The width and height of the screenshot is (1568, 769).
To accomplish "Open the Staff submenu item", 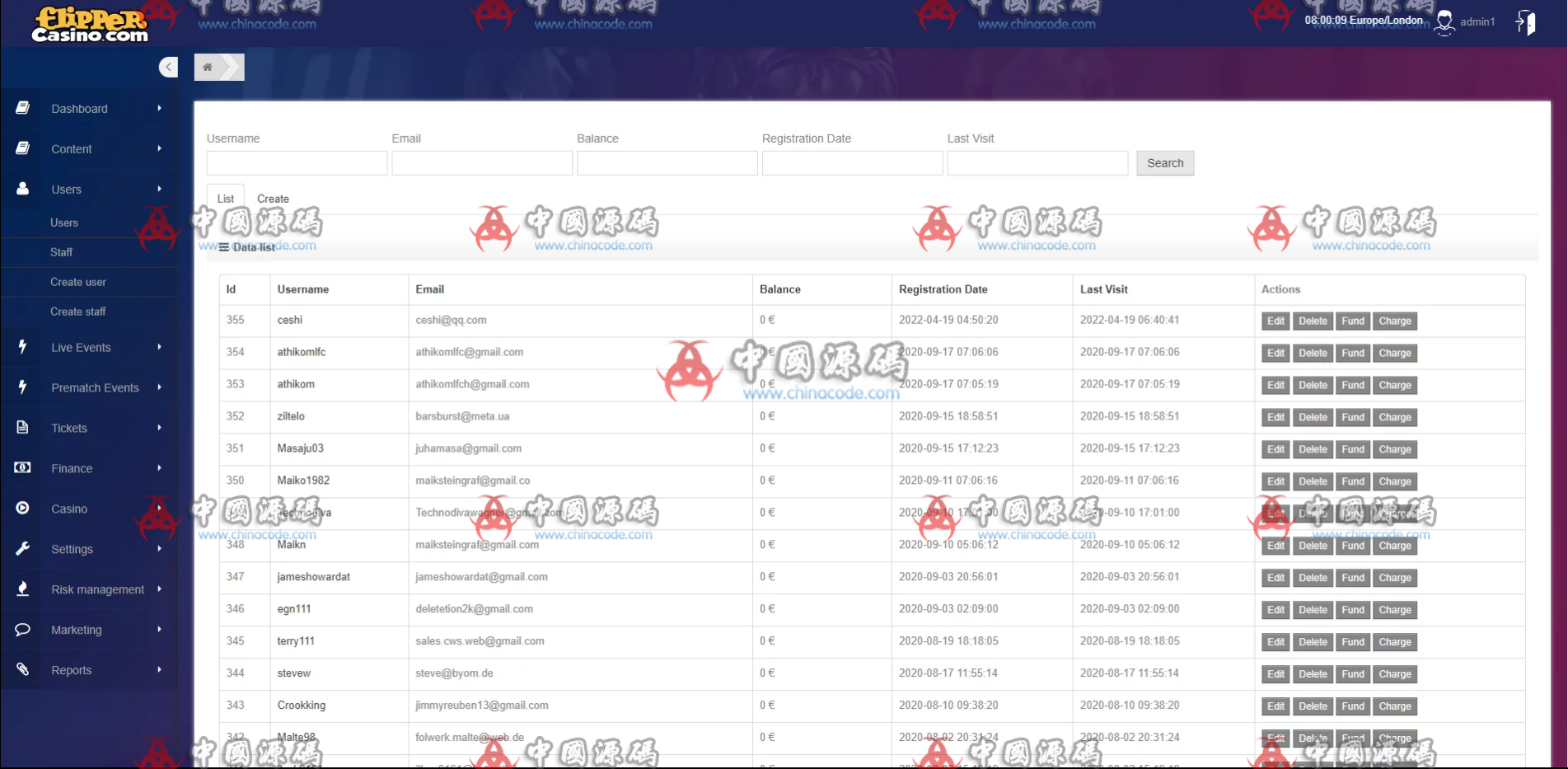I will pos(61,252).
